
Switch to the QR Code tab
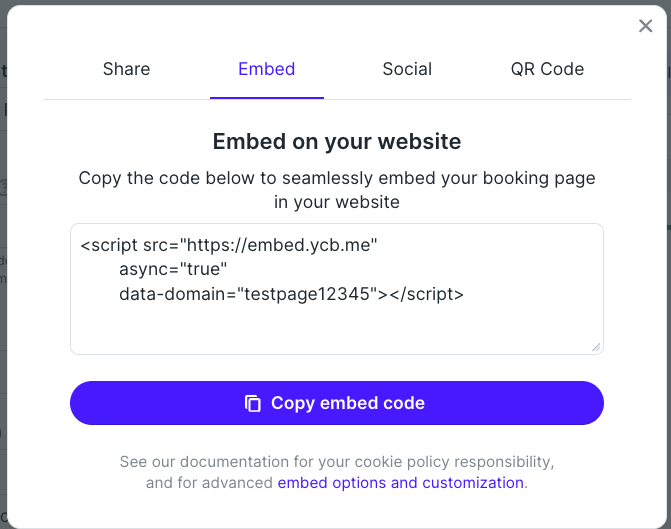click(547, 69)
